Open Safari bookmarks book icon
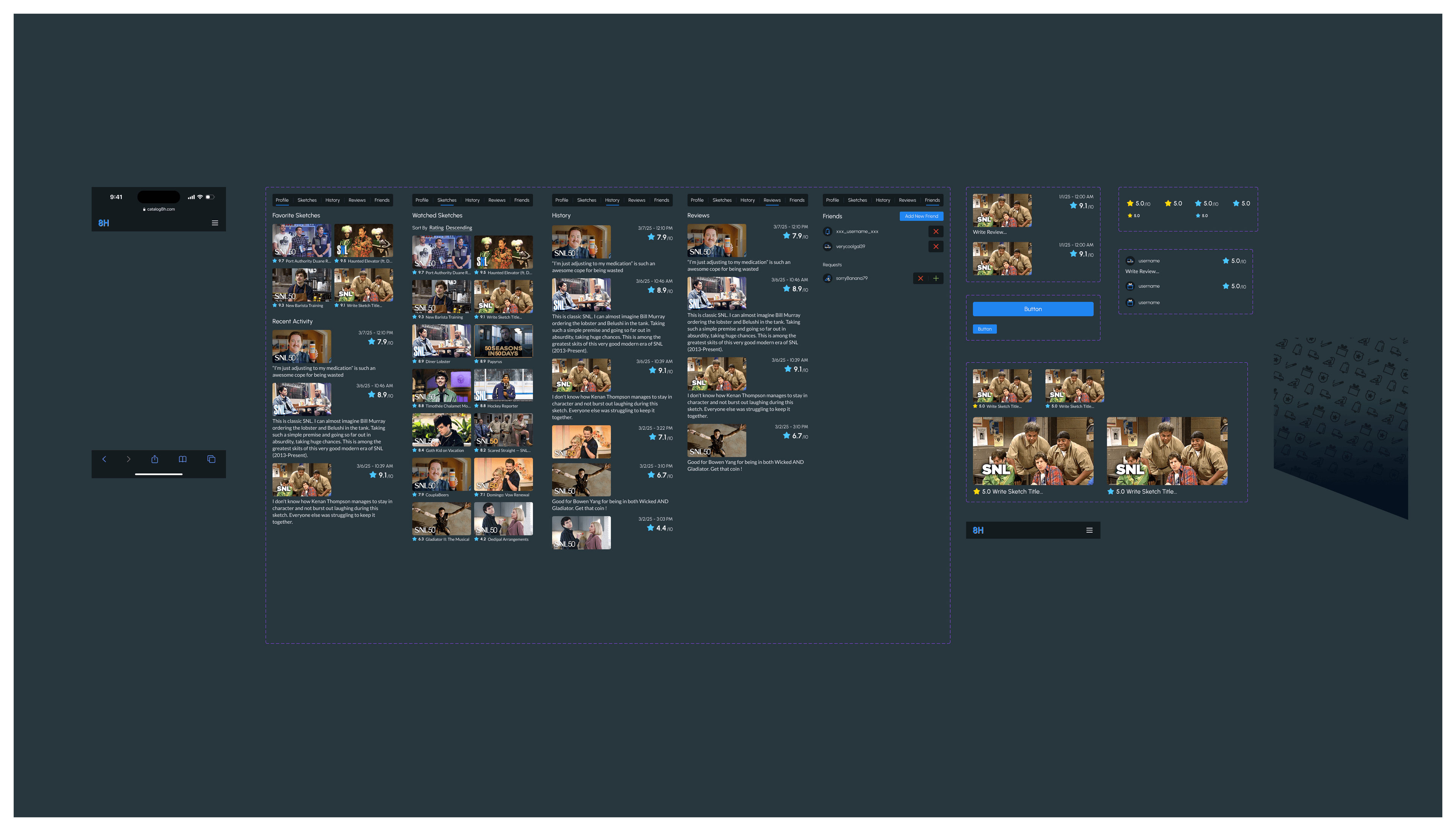1456x831 pixels. pyautogui.click(x=183, y=459)
